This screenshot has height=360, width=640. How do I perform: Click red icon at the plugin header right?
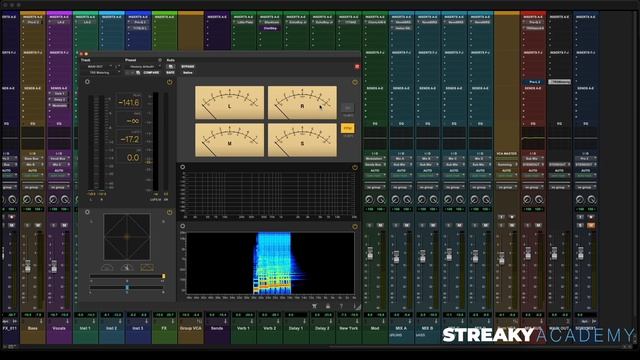click(357, 67)
